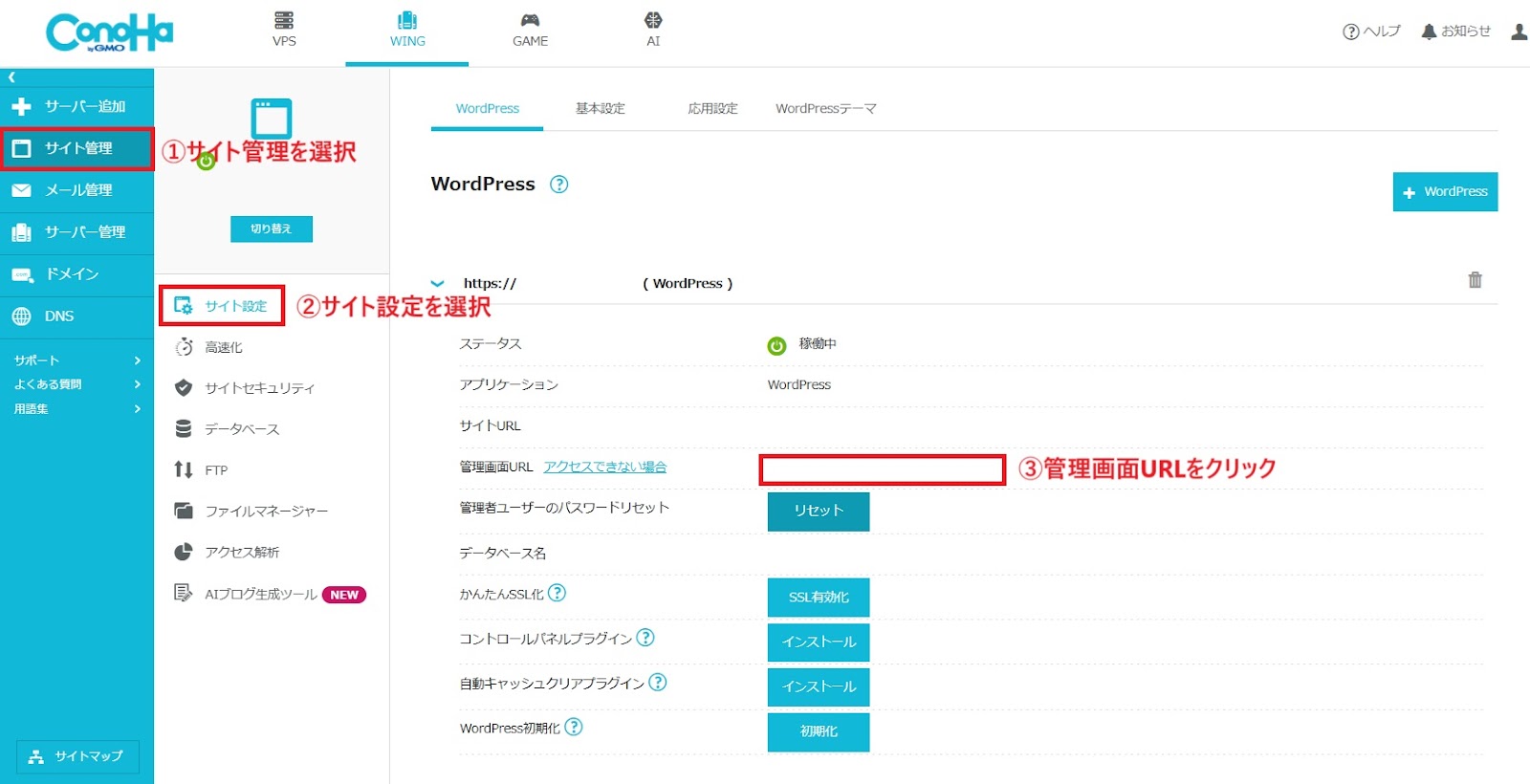Click the アクセスできない場合 link
Image resolution: width=1530 pixels, height=784 pixels.
(605, 467)
